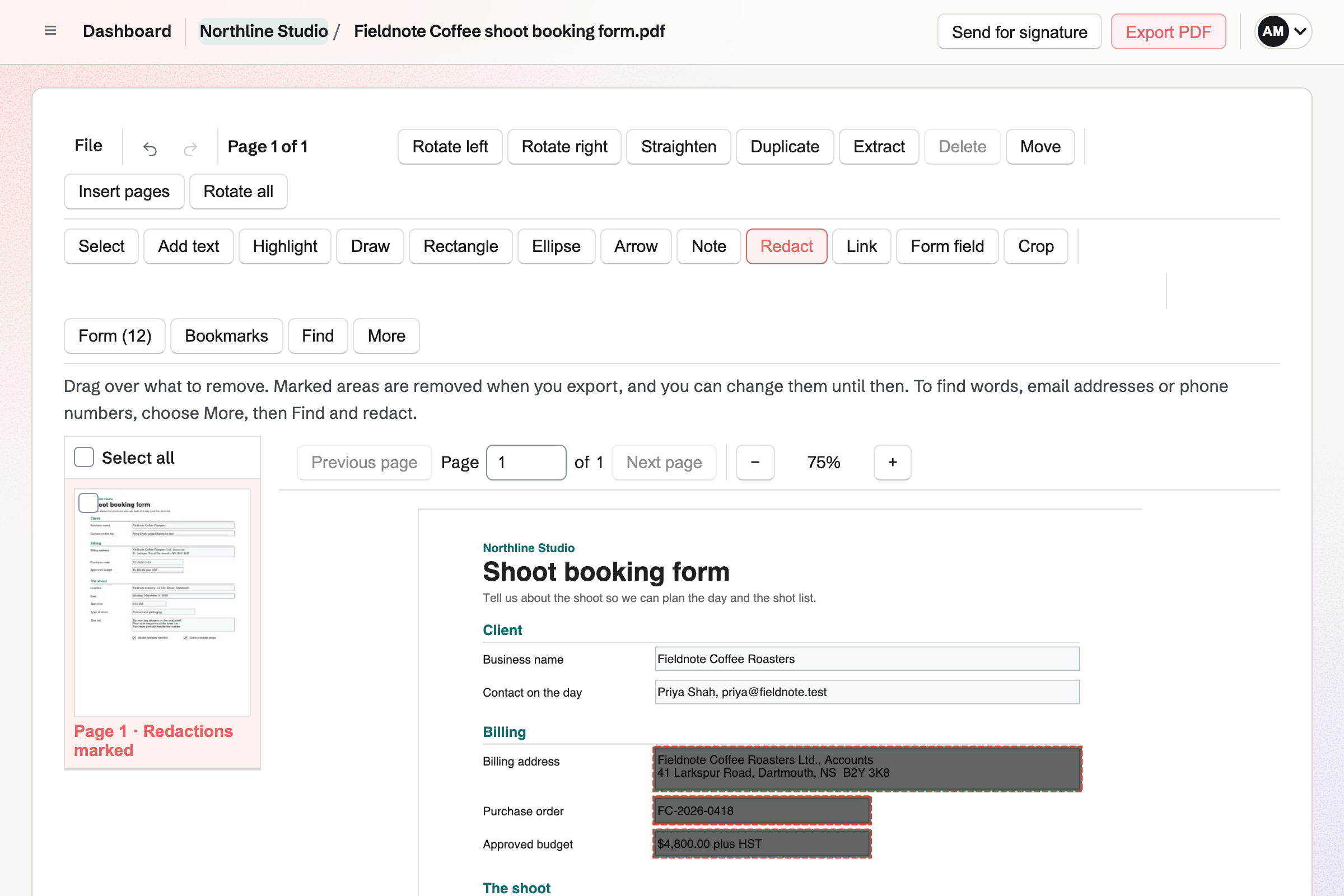The height and width of the screenshot is (896, 1344).
Task: Click Rotate right
Action: 564,147
